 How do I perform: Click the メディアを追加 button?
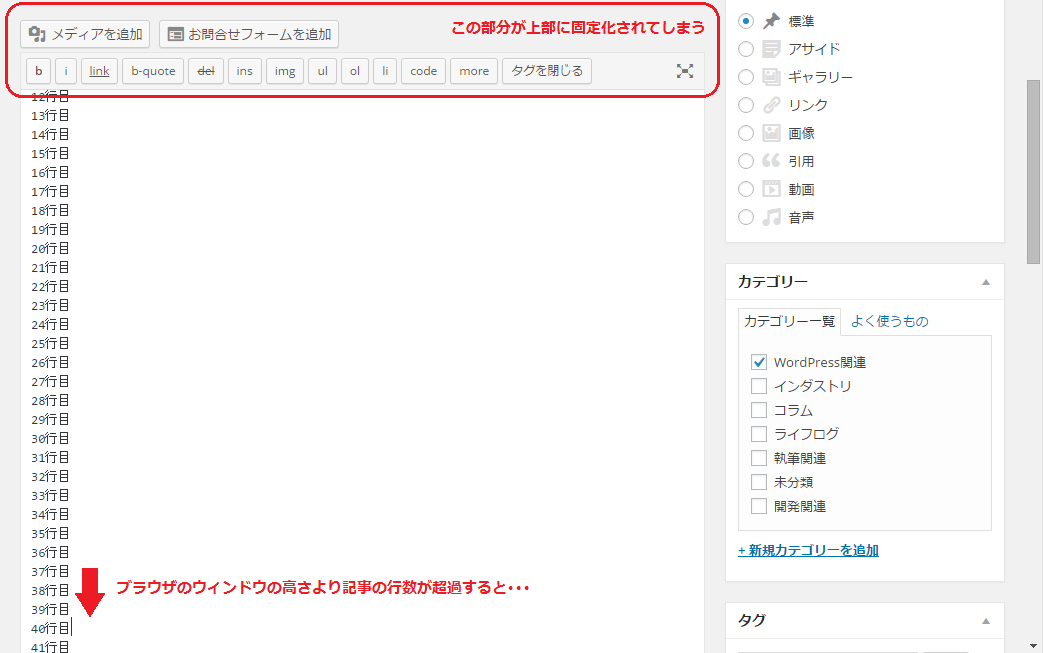(85, 33)
